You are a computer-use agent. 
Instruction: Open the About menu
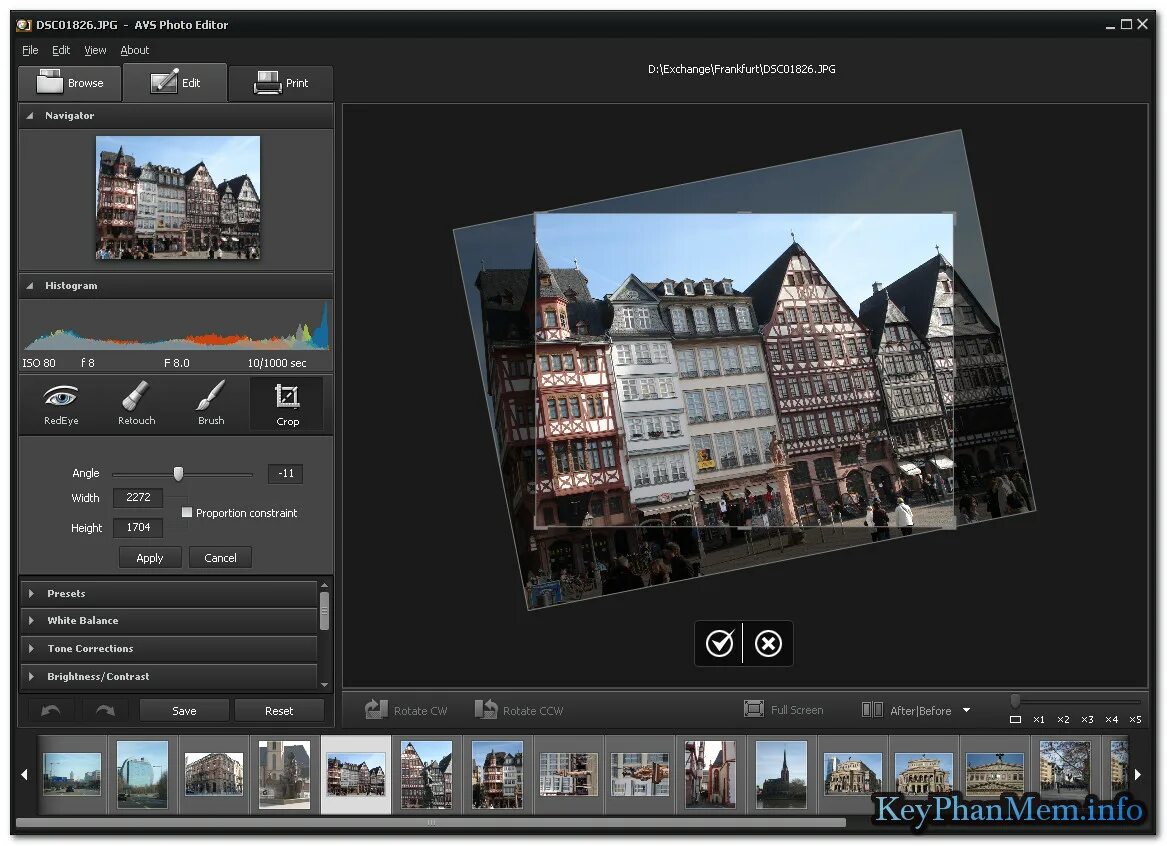(135, 50)
